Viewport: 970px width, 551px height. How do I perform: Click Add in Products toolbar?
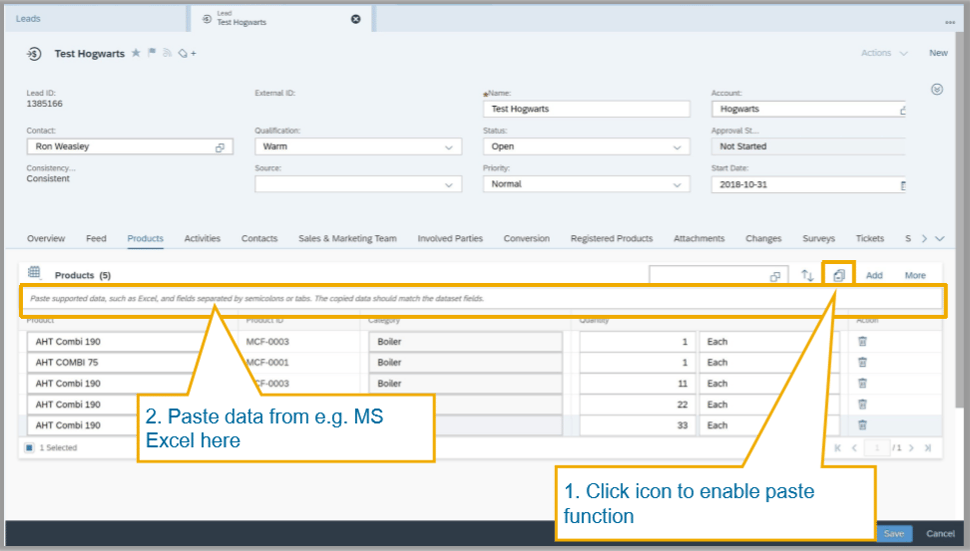point(874,275)
